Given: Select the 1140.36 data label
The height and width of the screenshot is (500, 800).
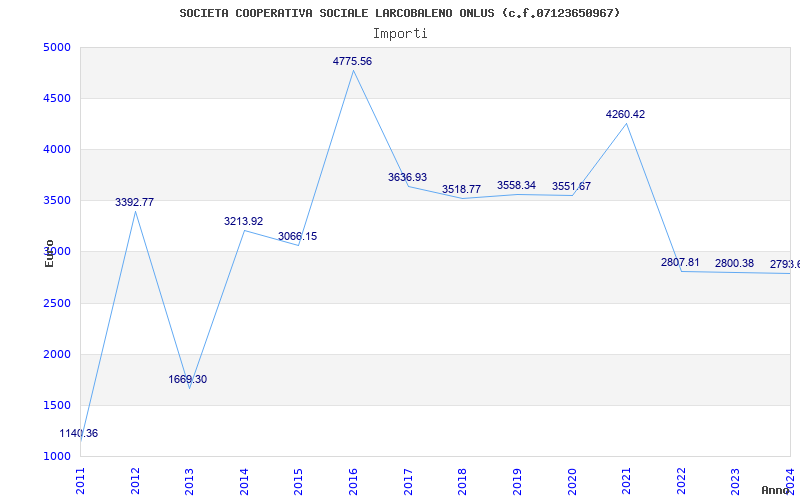Looking at the screenshot, I should (x=79, y=433).
